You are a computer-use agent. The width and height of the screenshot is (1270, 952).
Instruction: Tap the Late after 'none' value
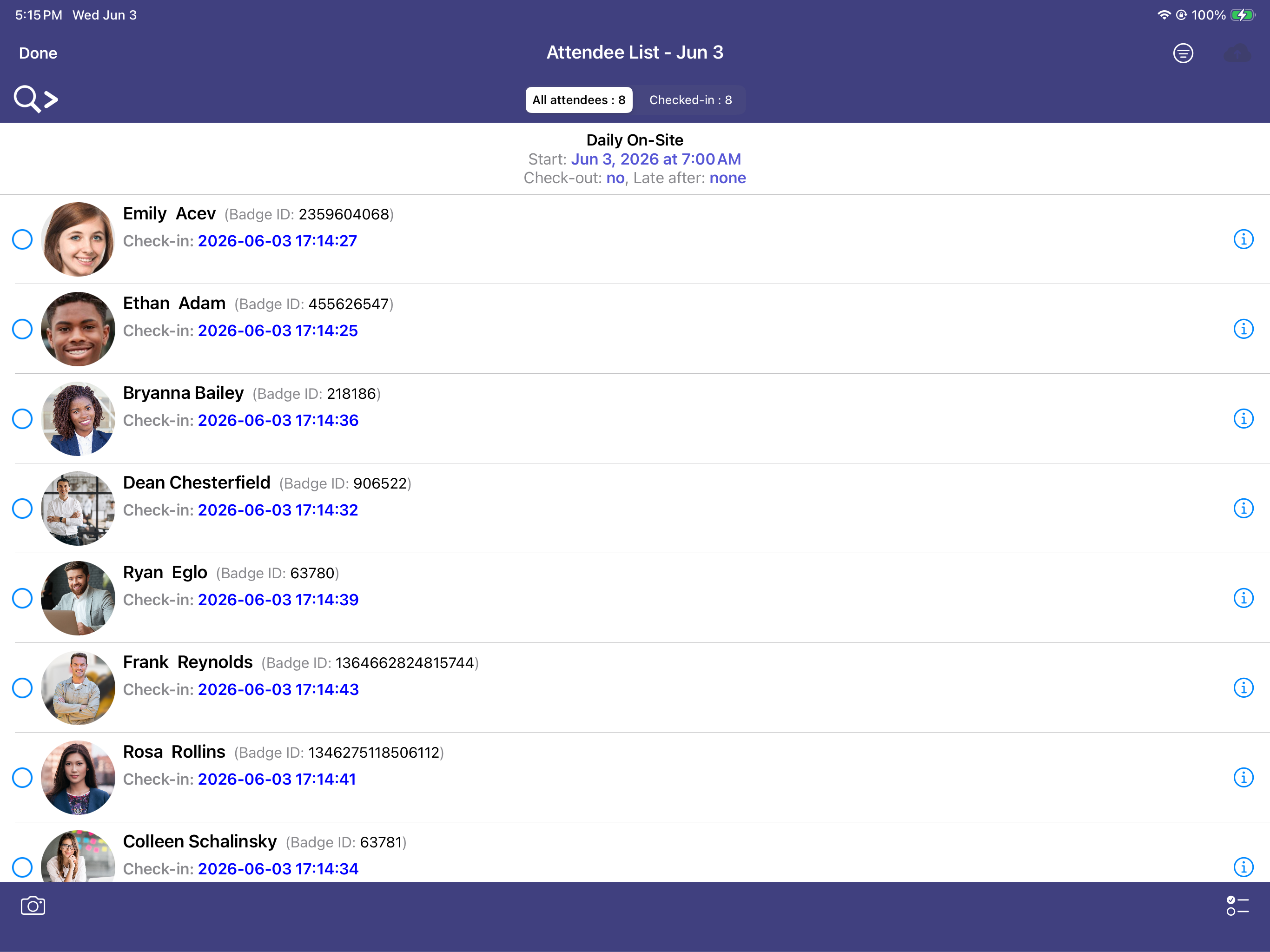(x=728, y=178)
